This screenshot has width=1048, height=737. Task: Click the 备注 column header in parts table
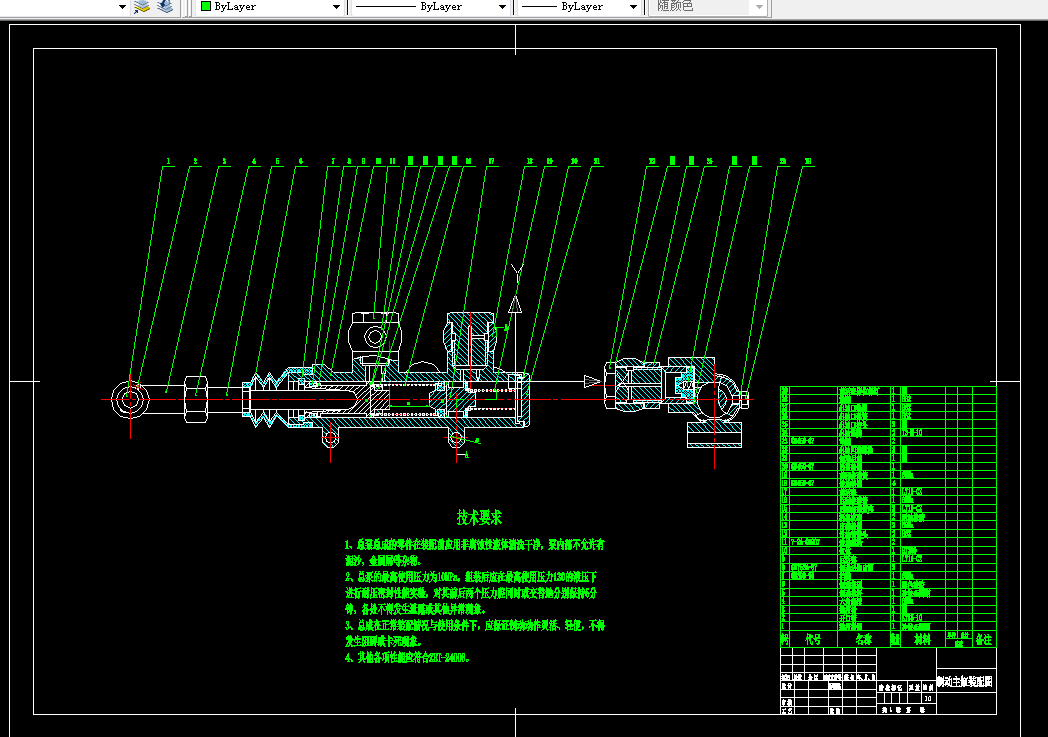[x=983, y=639]
